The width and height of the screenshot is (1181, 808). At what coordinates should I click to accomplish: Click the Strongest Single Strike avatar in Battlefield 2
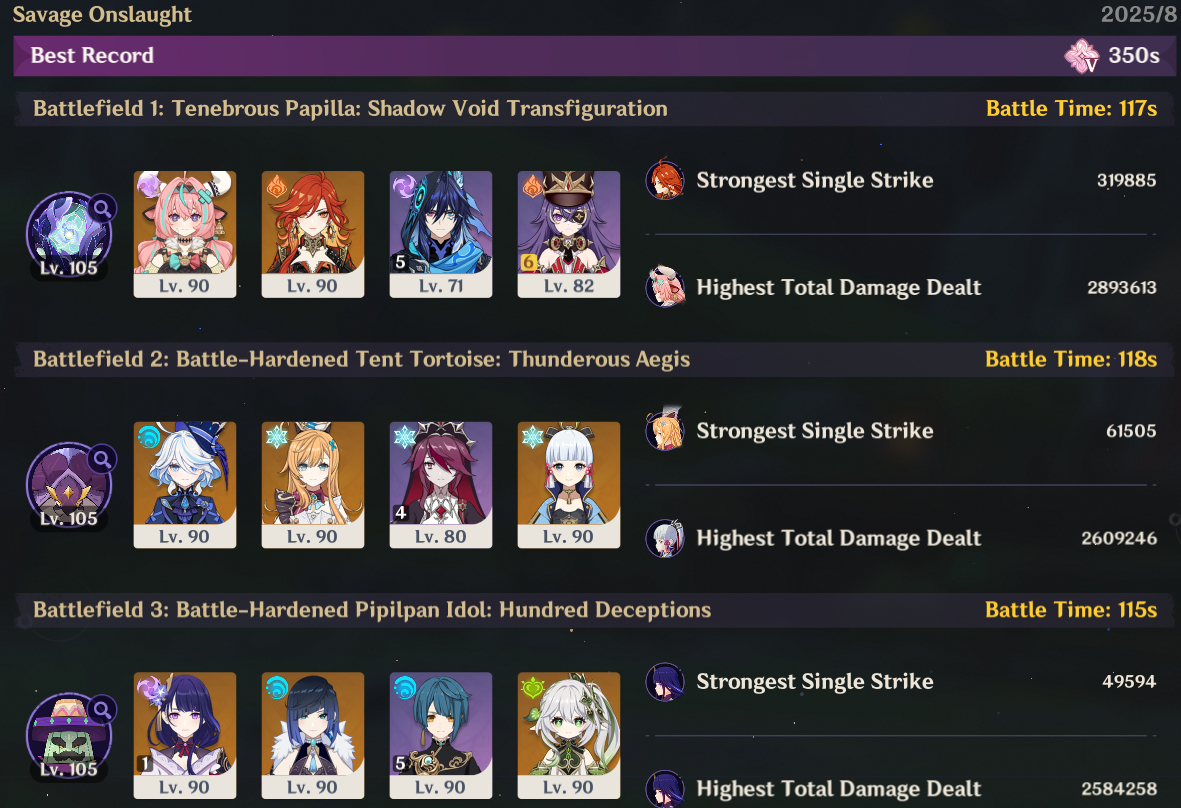665,430
